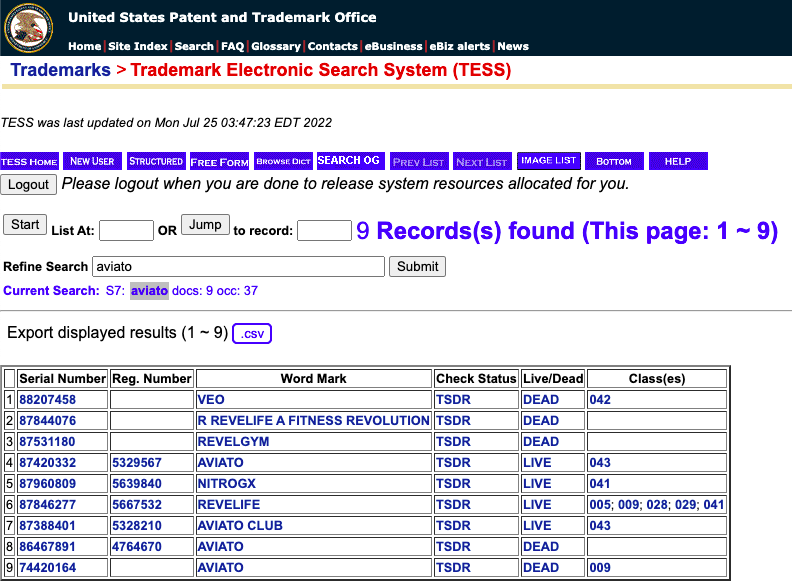Click class 042 in VEO row
Viewport: 792px width, 587px height.
coord(600,400)
